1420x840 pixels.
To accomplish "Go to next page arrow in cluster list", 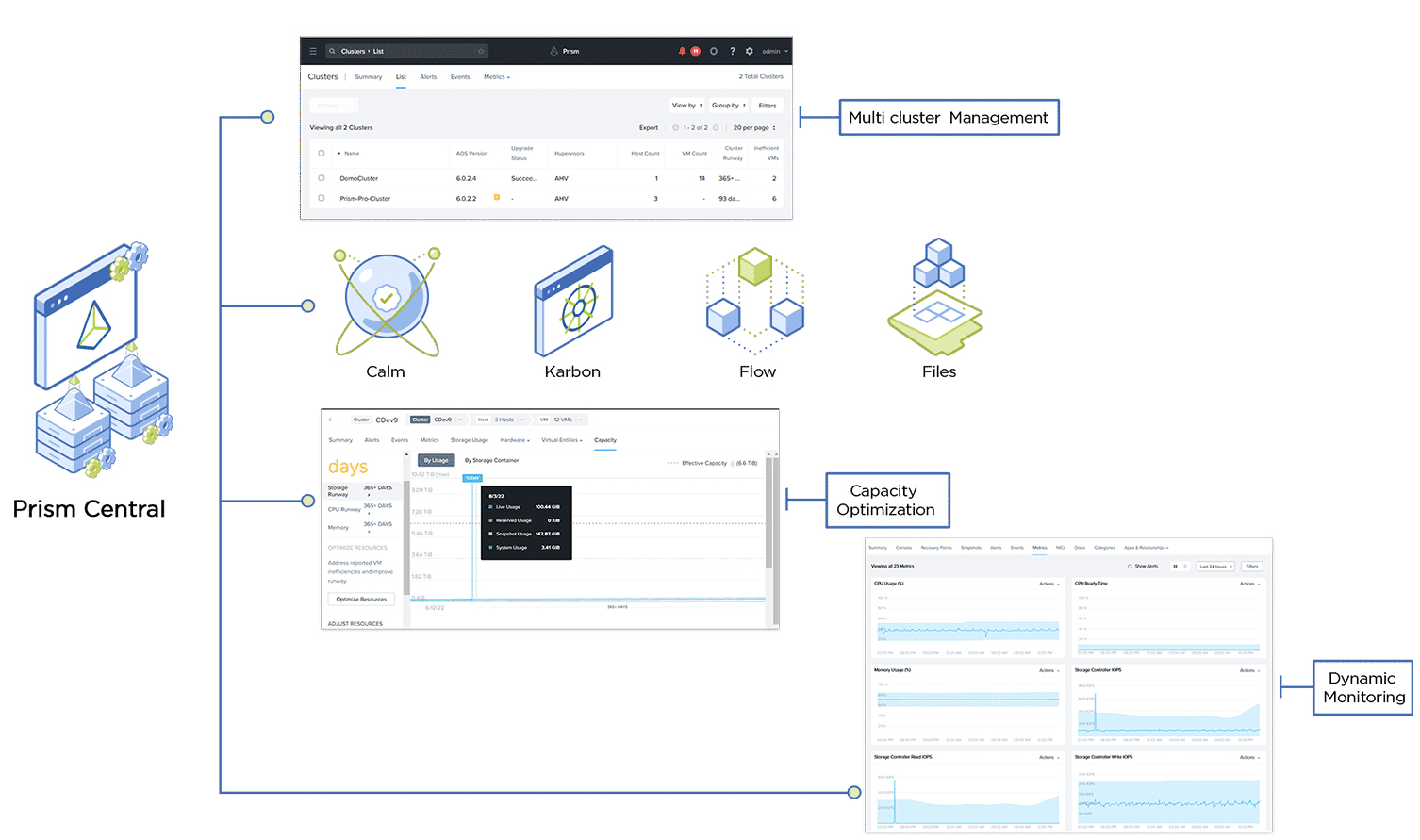I will [716, 127].
